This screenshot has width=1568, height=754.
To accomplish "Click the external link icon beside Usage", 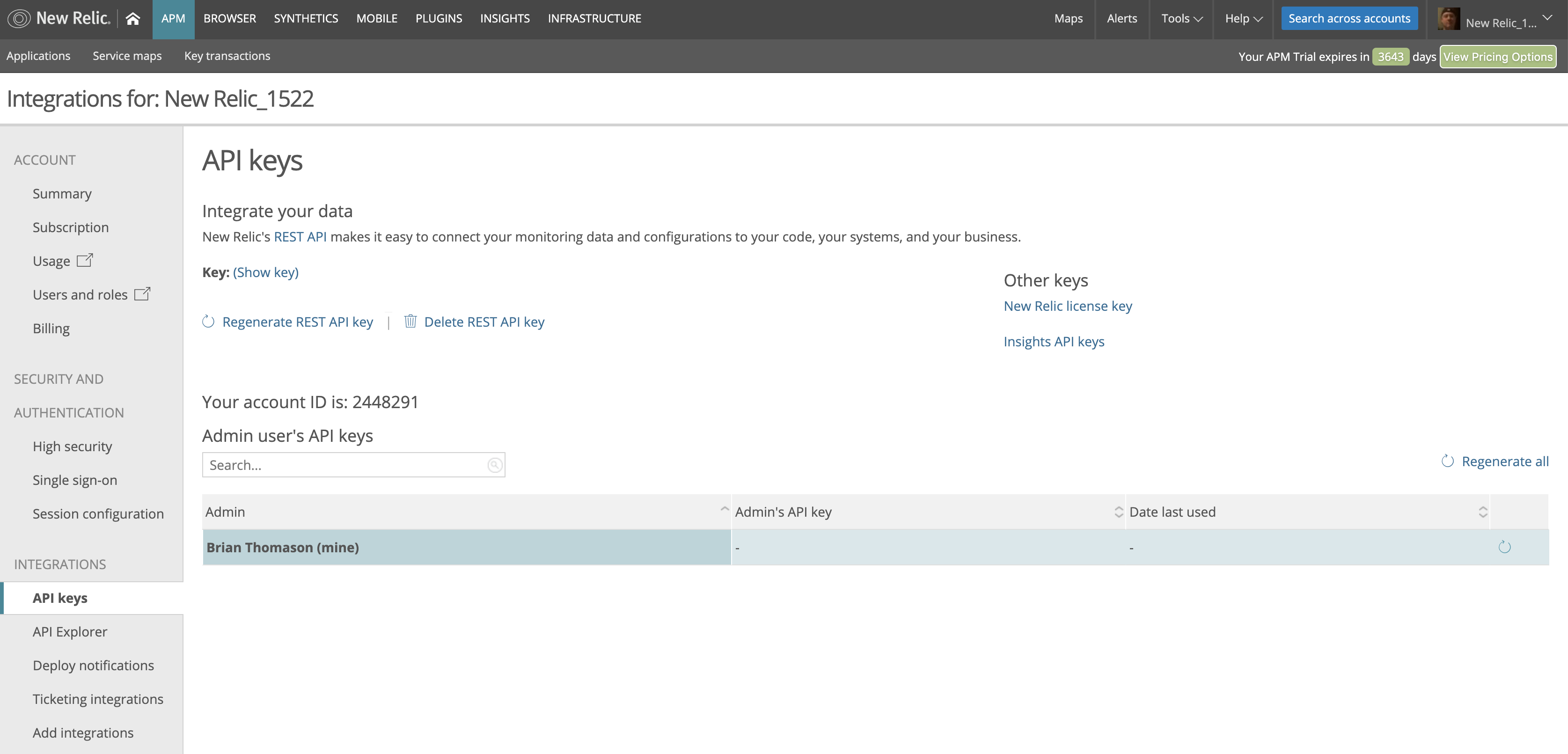I will pyautogui.click(x=85, y=260).
